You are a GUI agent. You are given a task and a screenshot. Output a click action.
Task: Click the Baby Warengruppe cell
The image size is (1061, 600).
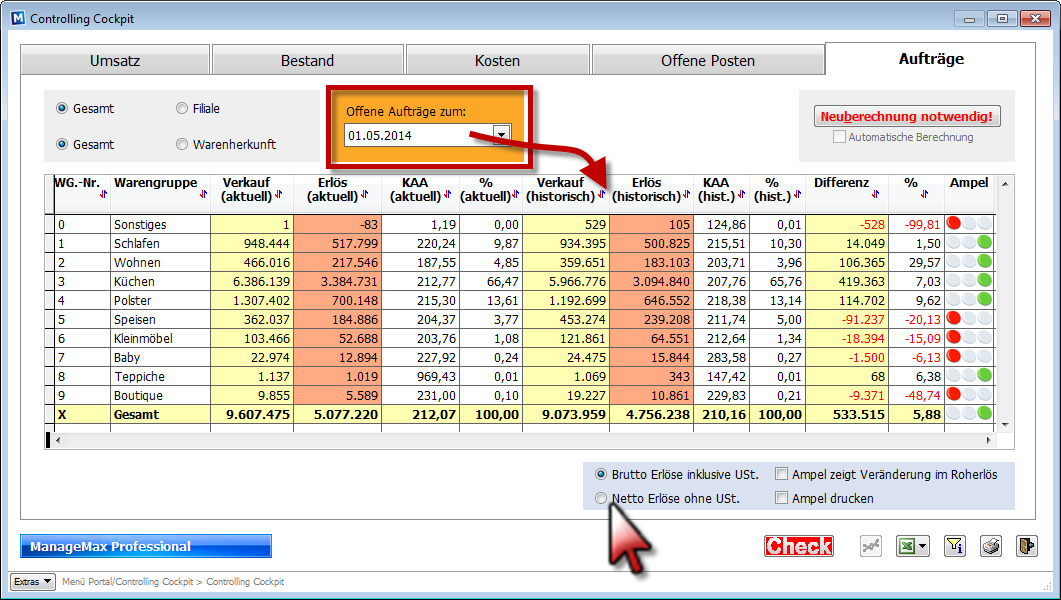tap(160, 357)
